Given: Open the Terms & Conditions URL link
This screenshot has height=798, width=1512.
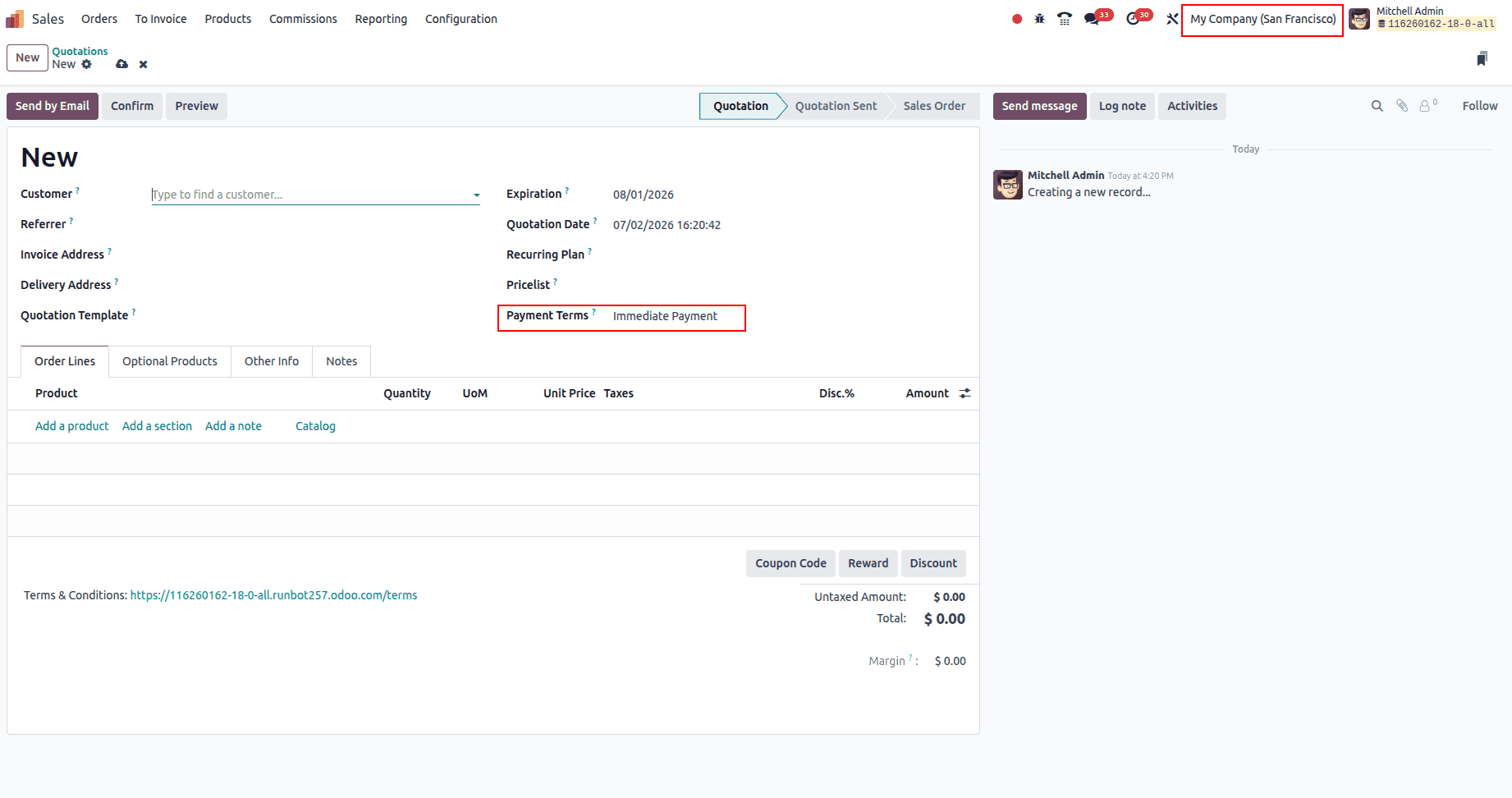Looking at the screenshot, I should point(273,595).
